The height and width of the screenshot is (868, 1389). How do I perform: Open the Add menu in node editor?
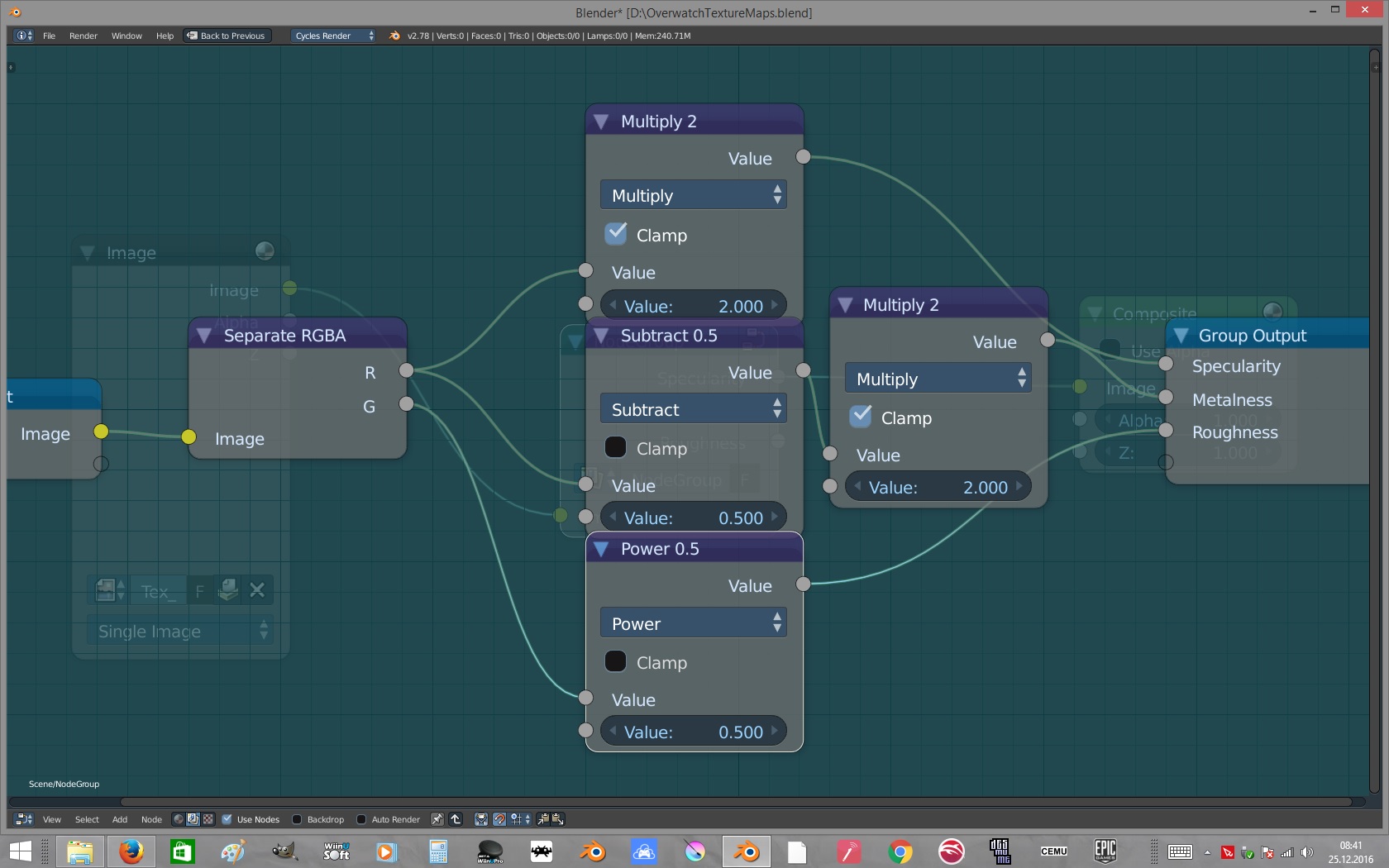120,819
